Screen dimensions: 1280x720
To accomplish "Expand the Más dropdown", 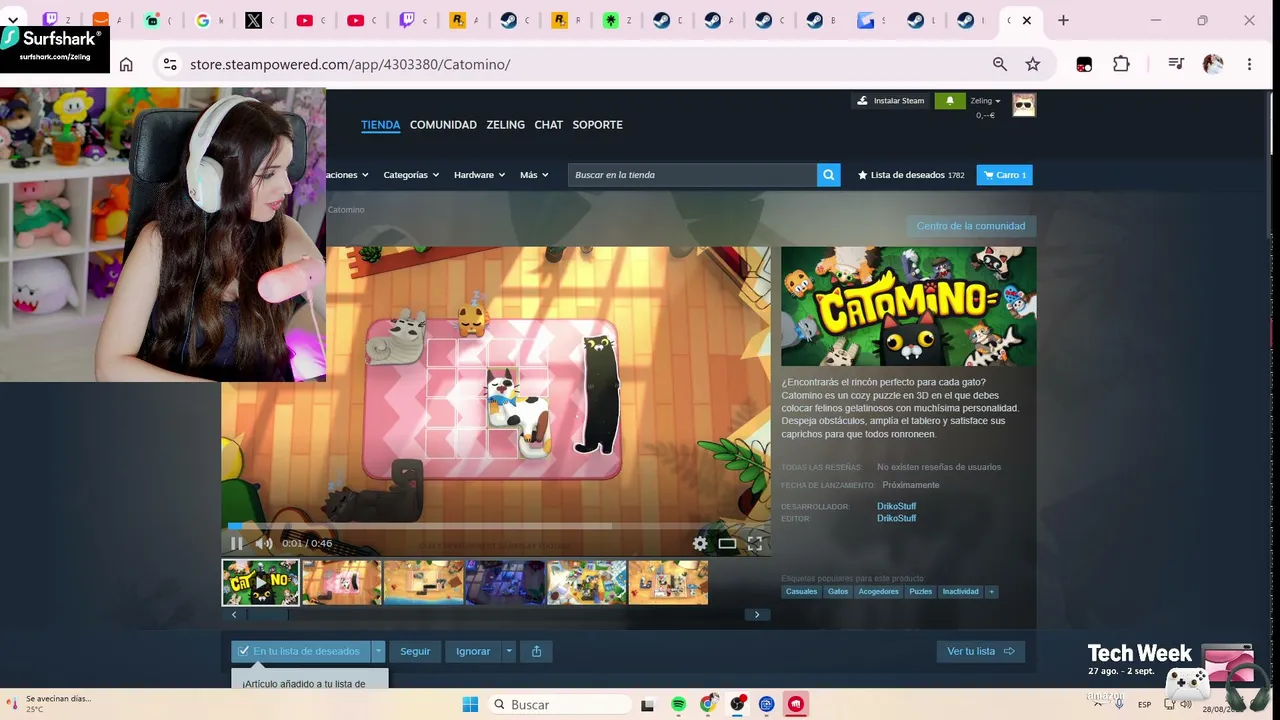I will tap(534, 175).
